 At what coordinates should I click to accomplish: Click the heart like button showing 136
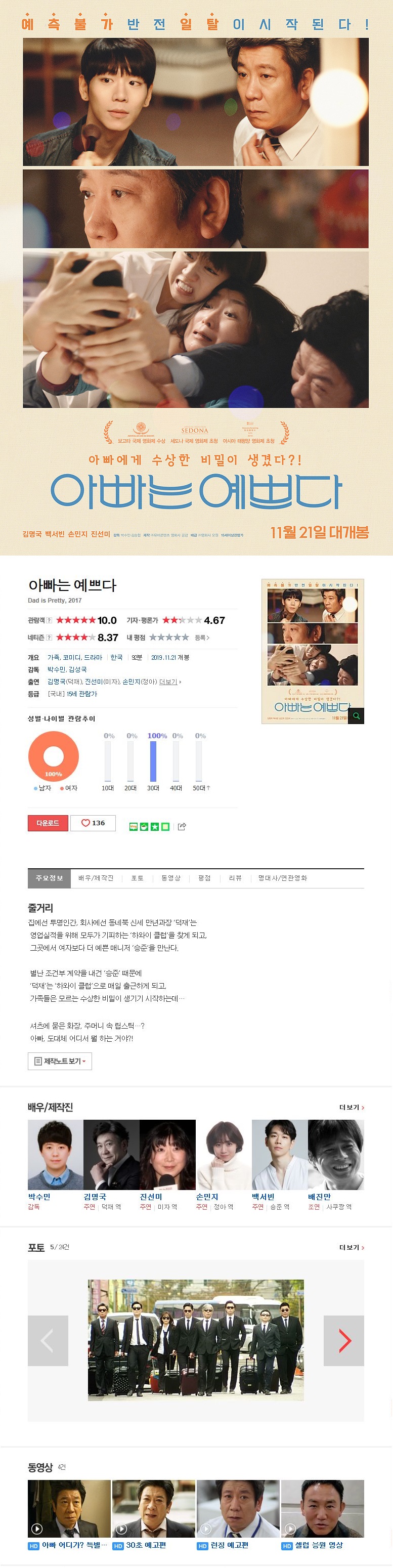click(93, 823)
